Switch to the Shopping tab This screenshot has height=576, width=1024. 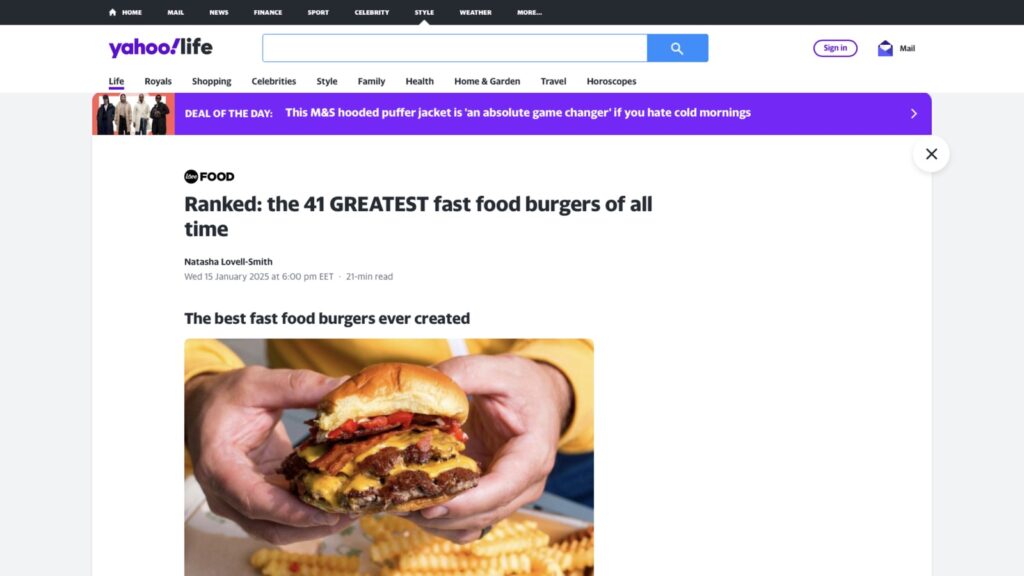coord(212,82)
